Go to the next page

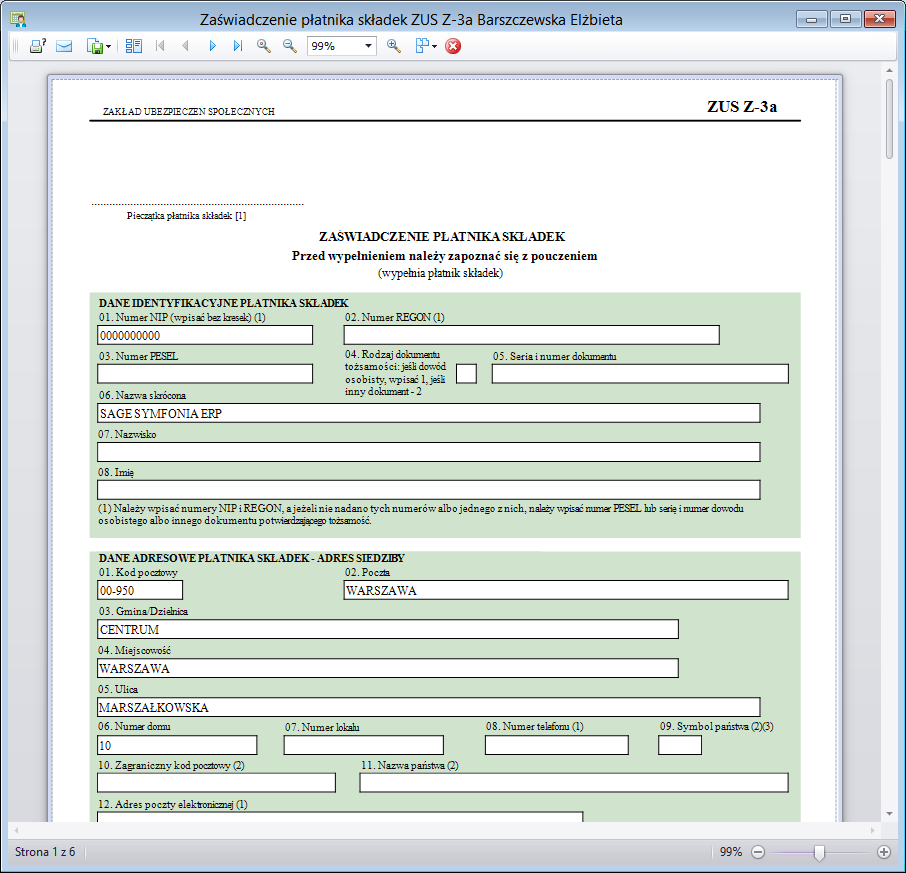pyautogui.click(x=212, y=46)
